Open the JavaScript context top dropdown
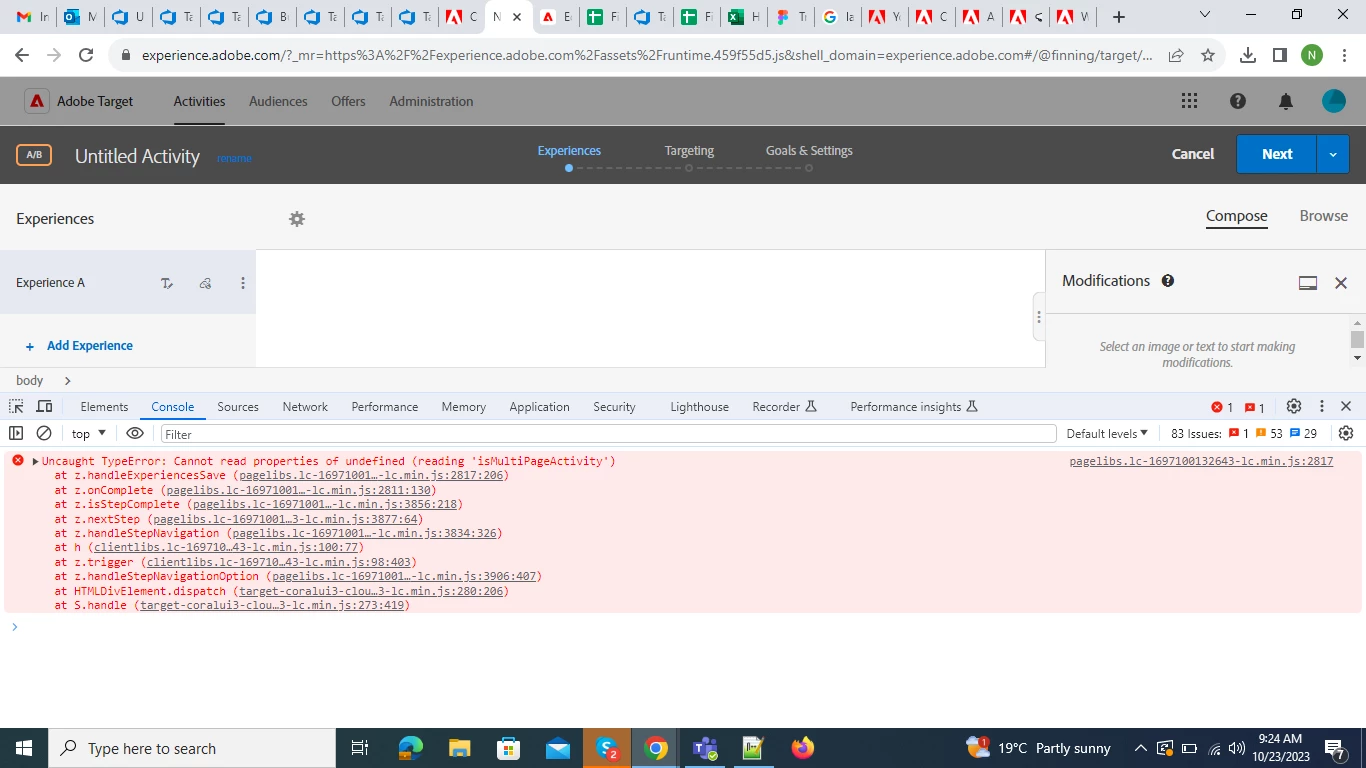This screenshot has width=1366, height=768. [x=89, y=434]
